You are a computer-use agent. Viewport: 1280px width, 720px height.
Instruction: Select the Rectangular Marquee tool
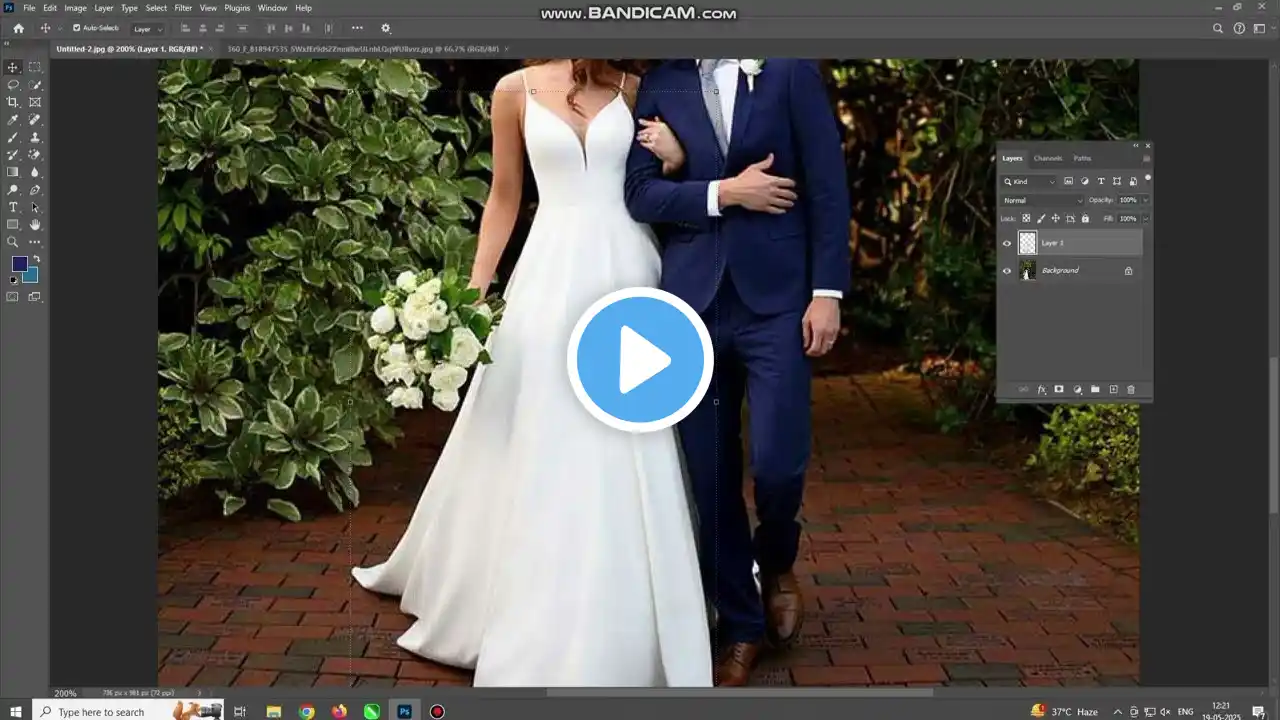click(35, 67)
